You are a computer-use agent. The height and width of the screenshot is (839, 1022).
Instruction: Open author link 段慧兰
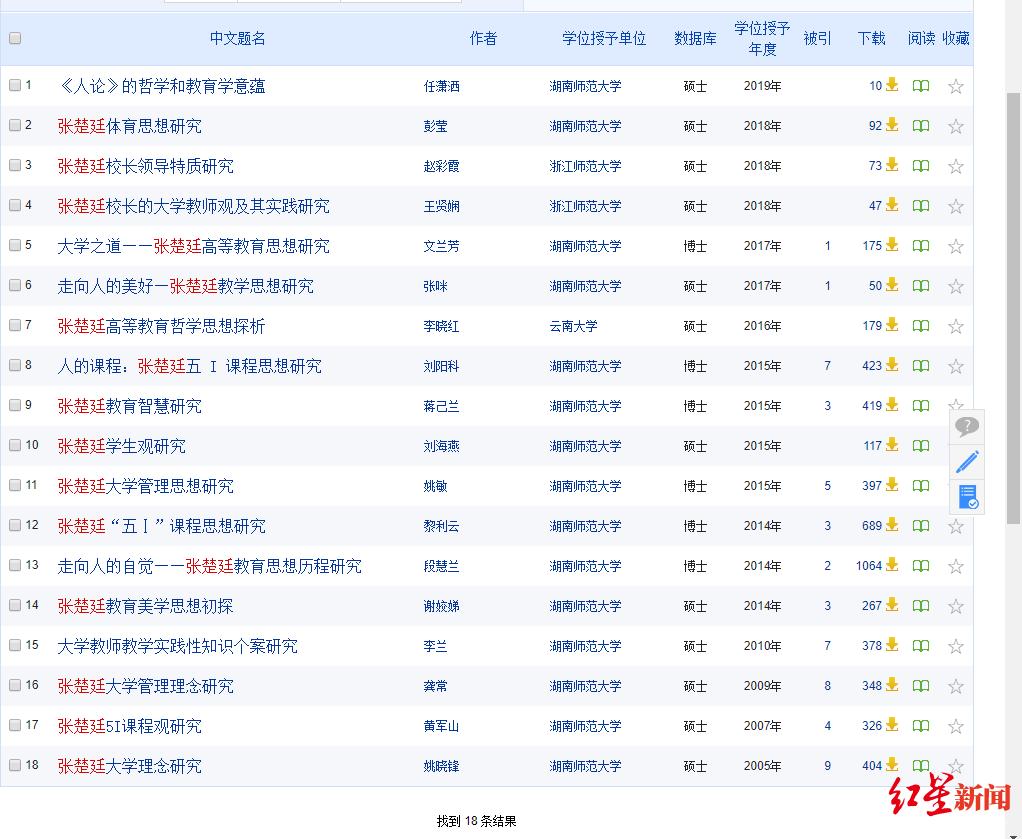pos(441,567)
